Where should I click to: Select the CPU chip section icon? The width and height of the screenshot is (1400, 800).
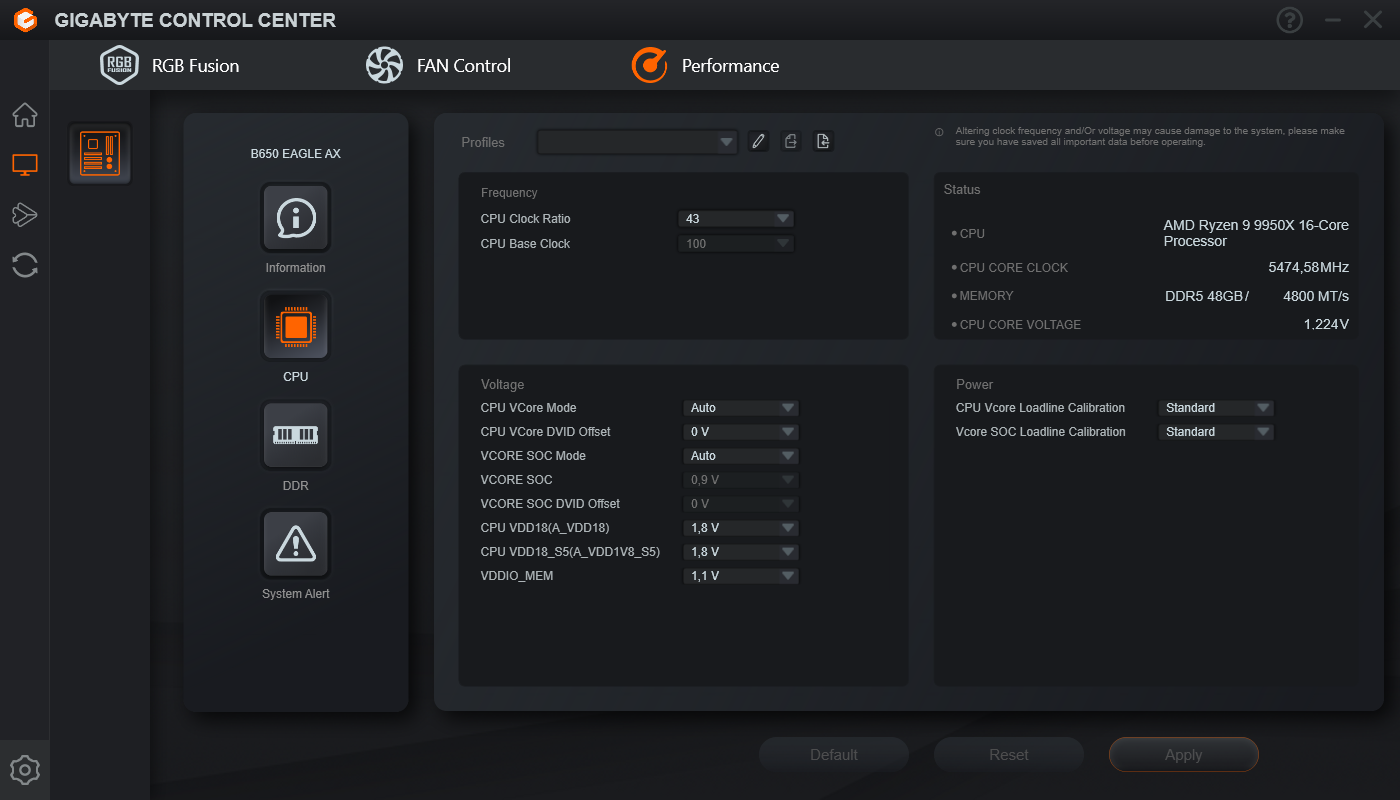(295, 326)
